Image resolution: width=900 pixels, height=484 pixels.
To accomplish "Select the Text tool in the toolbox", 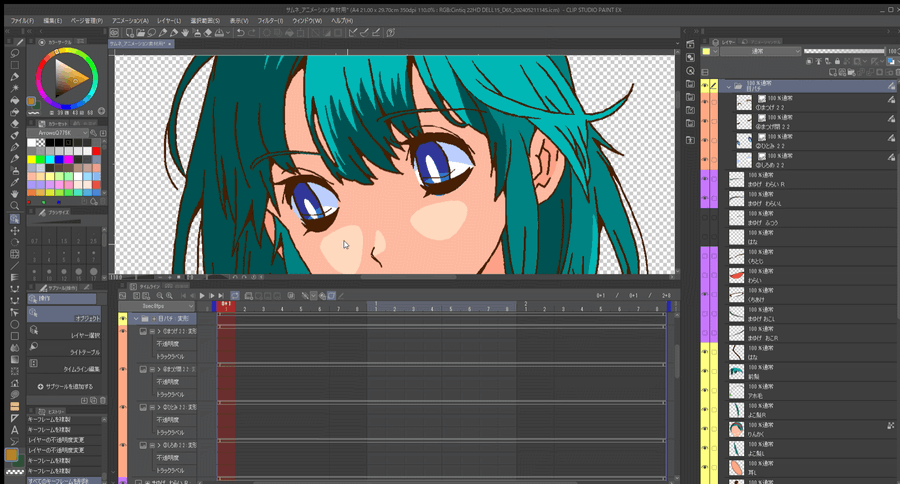I will (x=15, y=429).
